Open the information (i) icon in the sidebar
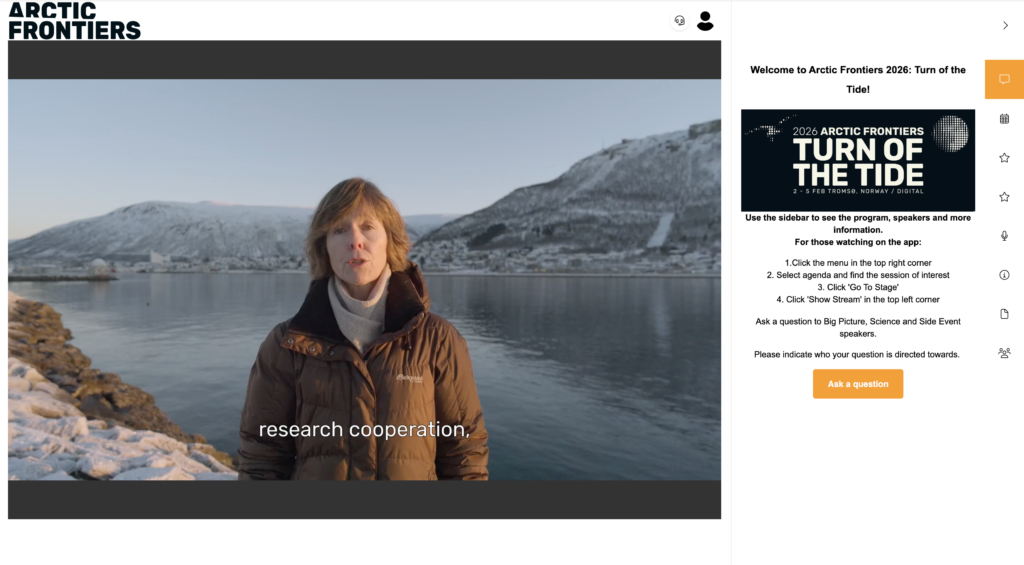This screenshot has width=1024, height=565. click(1004, 275)
